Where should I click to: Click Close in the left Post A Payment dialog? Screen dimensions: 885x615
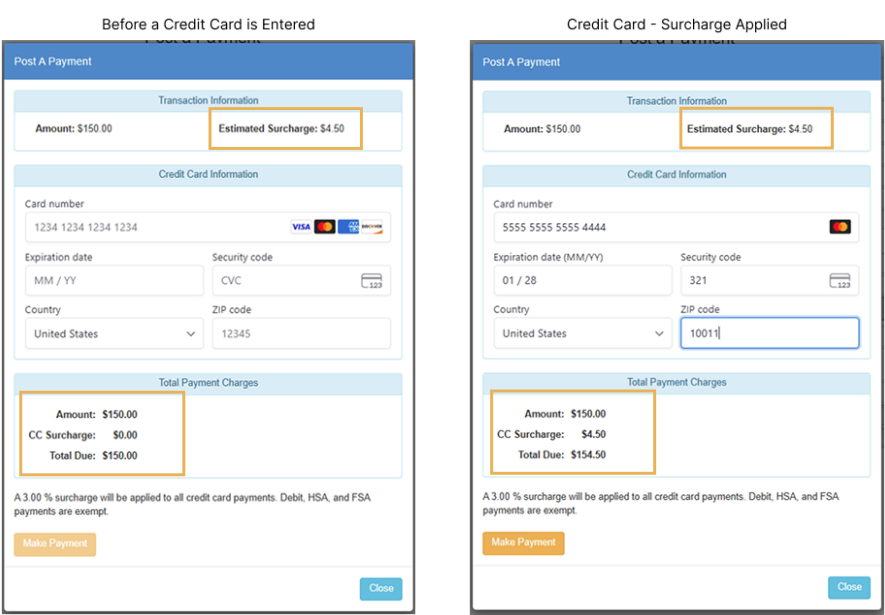point(381,588)
